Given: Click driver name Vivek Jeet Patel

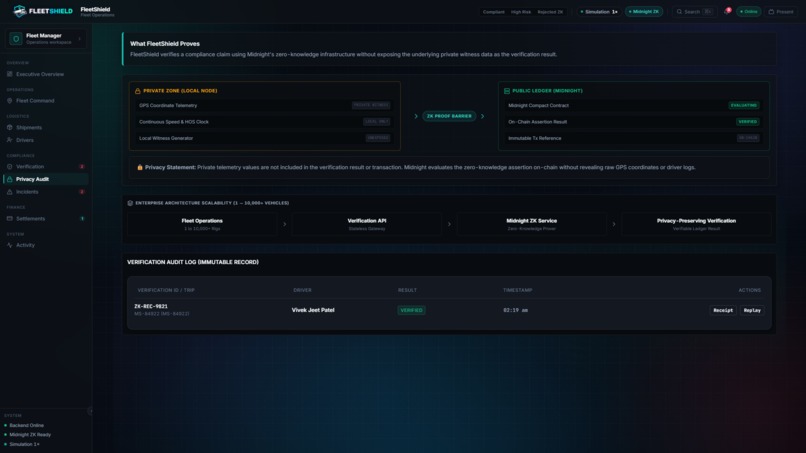Looking at the screenshot, I should (313, 310).
